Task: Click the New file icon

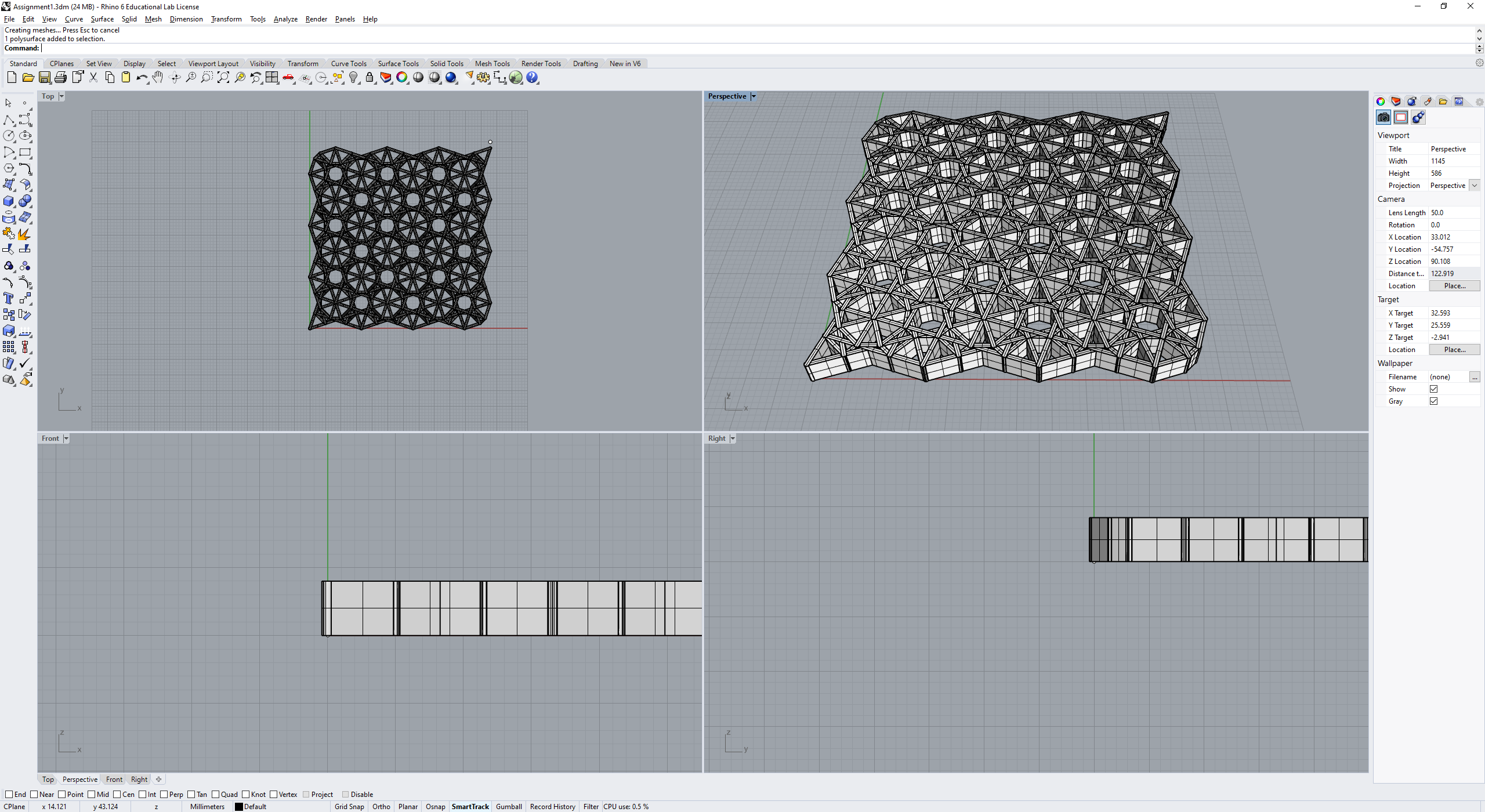Action: tap(12, 78)
